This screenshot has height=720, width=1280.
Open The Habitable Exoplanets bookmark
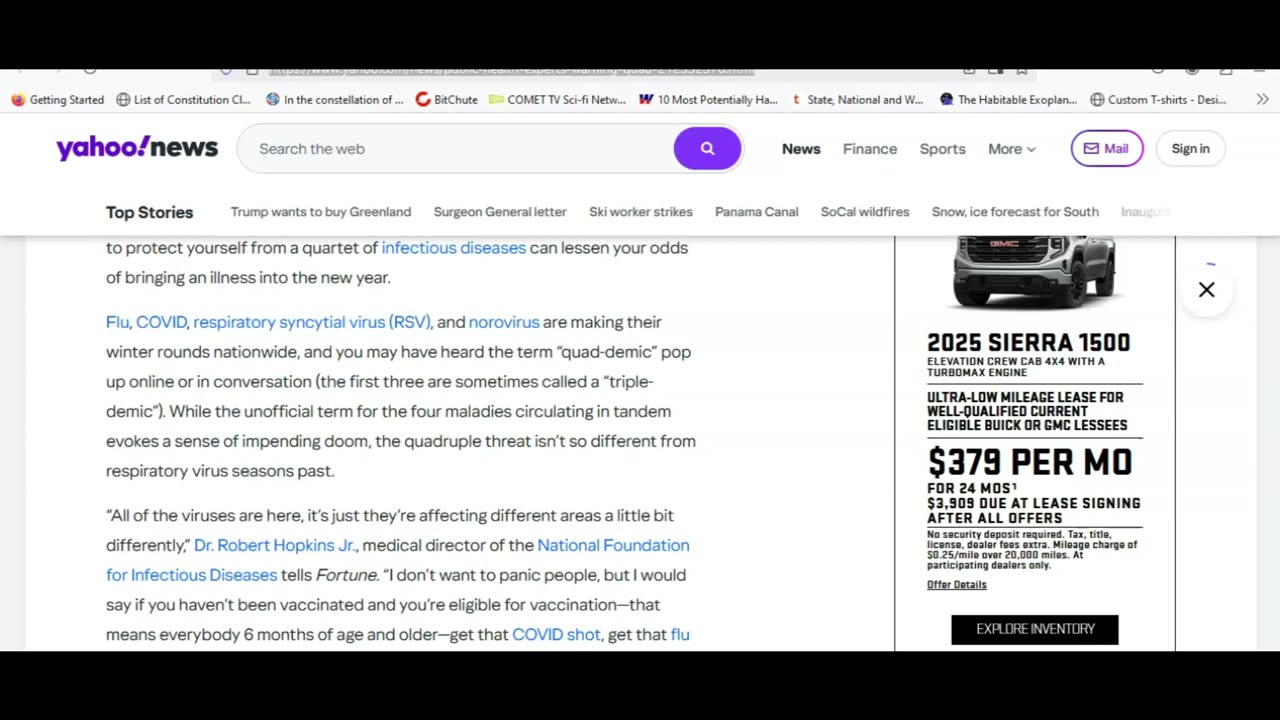[1009, 99]
